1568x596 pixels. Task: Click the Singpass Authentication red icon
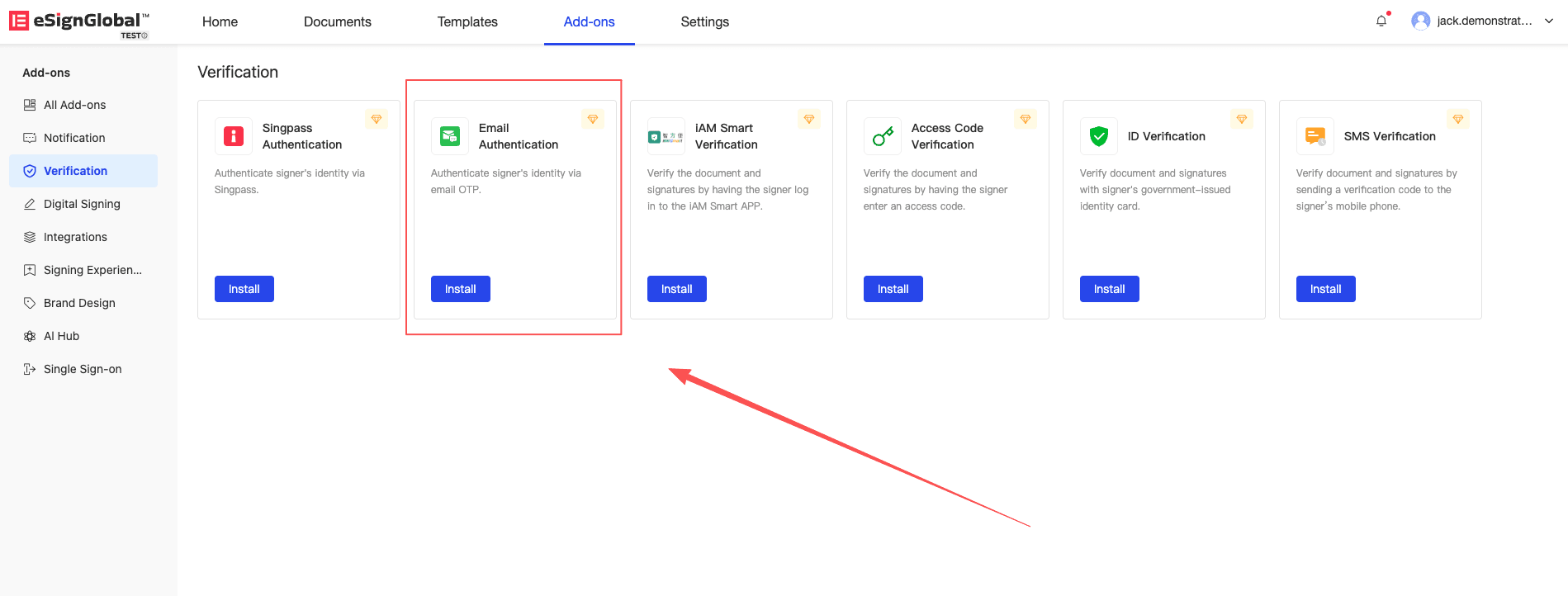[234, 136]
